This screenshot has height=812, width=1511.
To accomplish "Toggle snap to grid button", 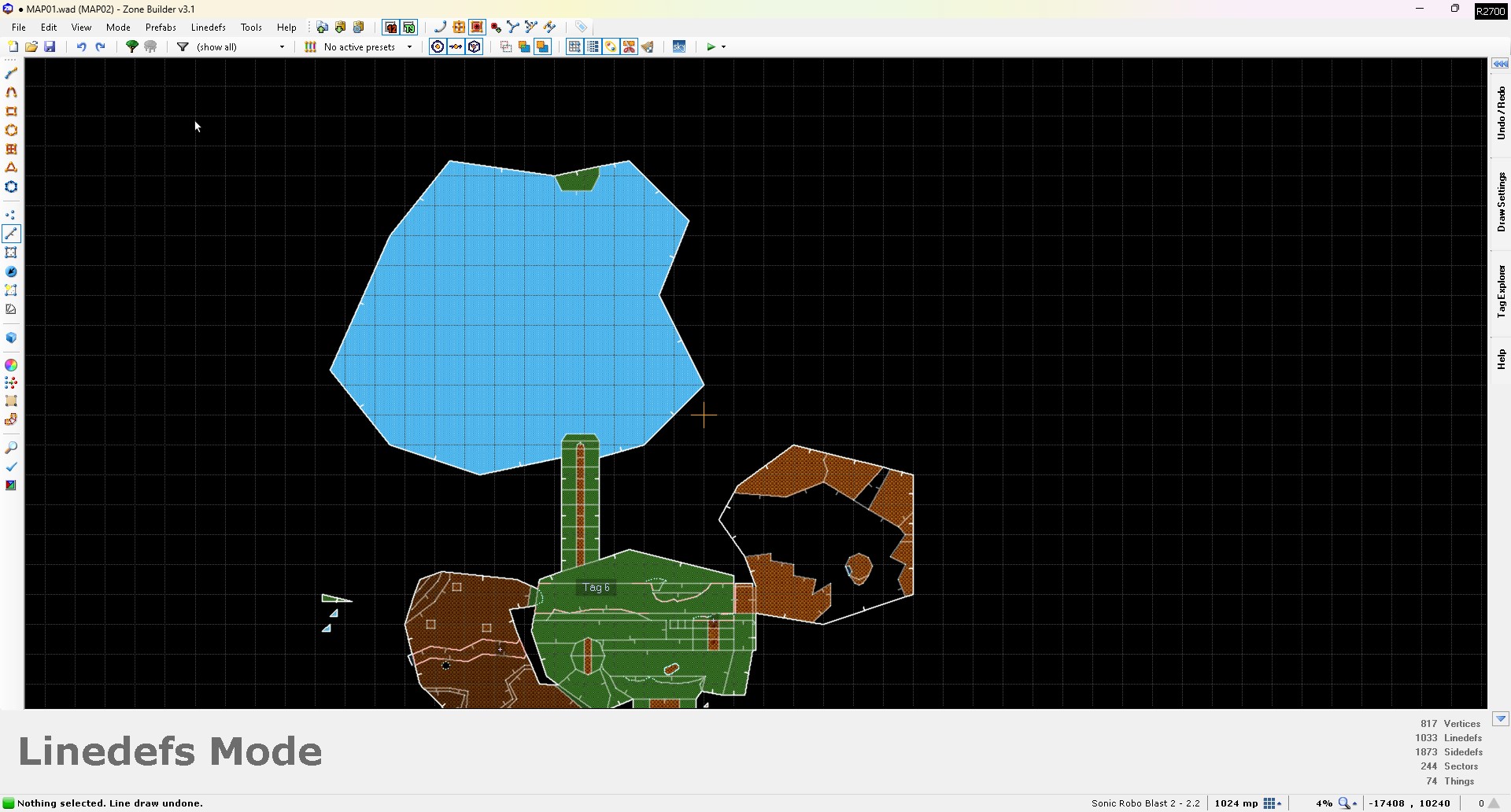I will (x=574, y=47).
